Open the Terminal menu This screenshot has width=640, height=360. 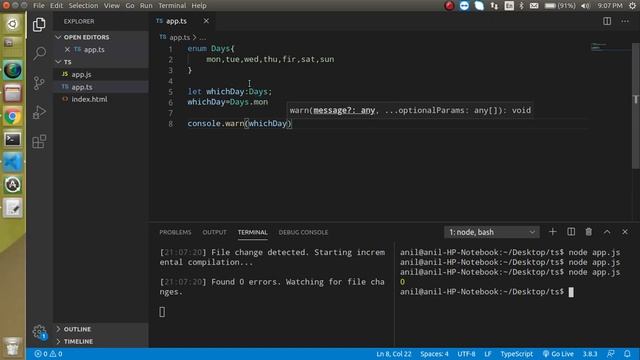click(x=172, y=6)
